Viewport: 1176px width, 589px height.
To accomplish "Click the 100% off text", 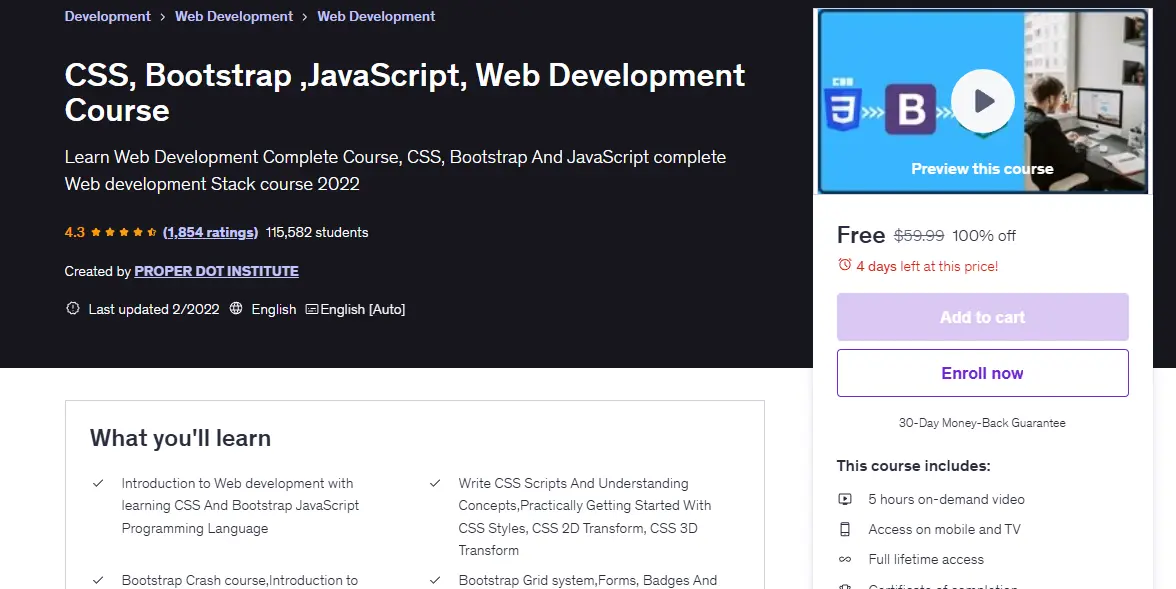I will (x=984, y=236).
